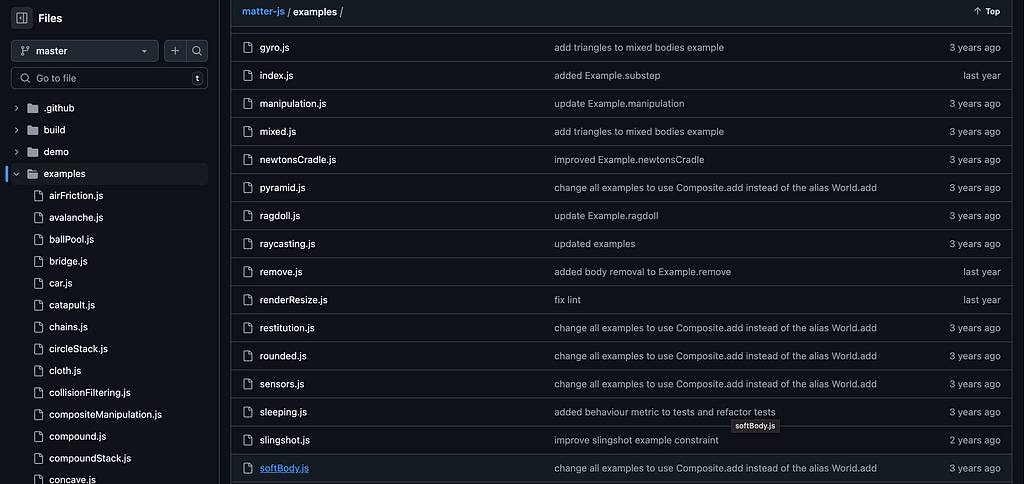This screenshot has height=484, width=1024.
Task: Open sleeping.js file link
Action: click(x=283, y=412)
